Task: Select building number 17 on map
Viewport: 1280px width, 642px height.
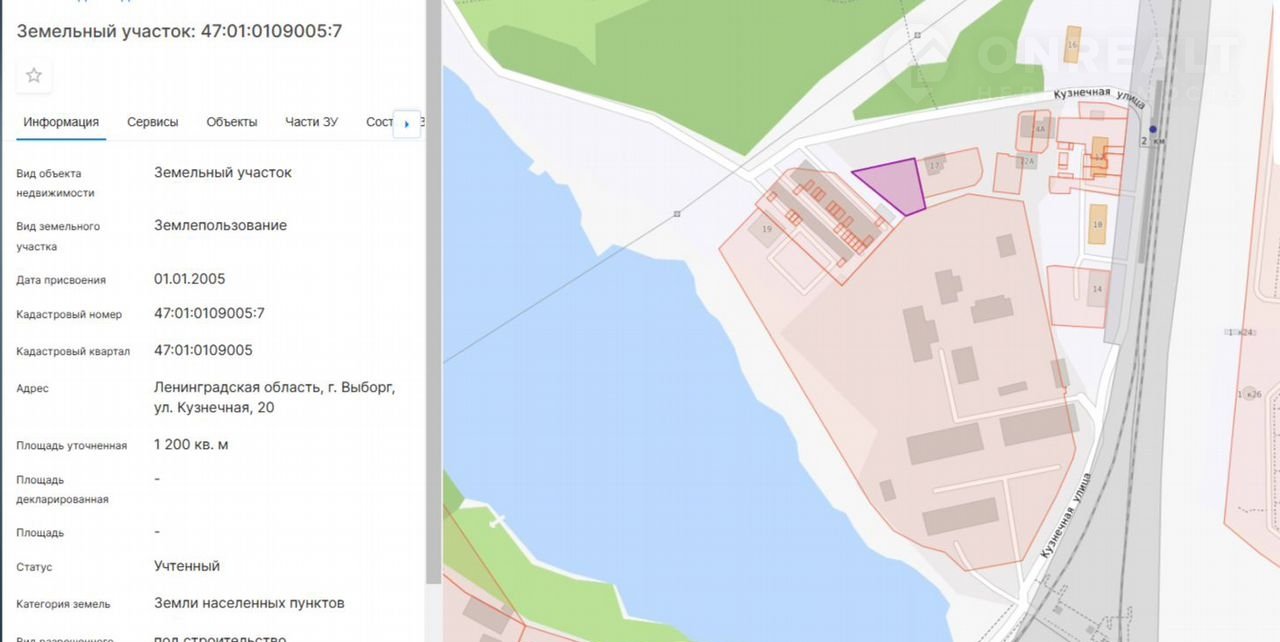Action: pos(936,165)
